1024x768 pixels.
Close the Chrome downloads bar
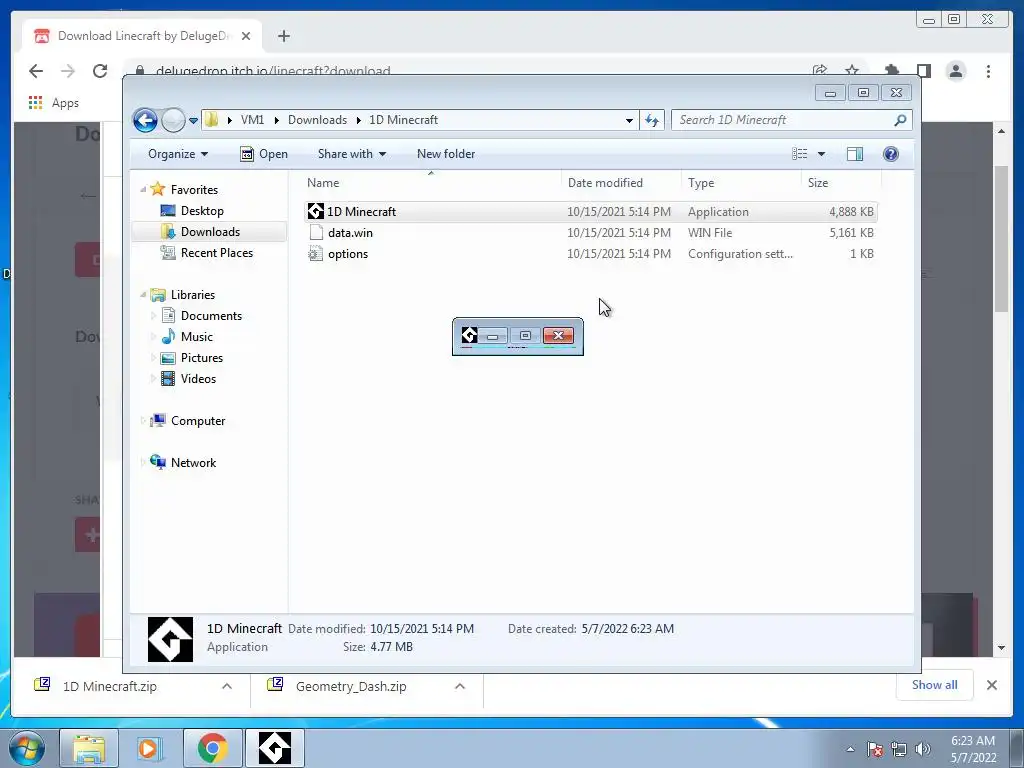(x=991, y=685)
